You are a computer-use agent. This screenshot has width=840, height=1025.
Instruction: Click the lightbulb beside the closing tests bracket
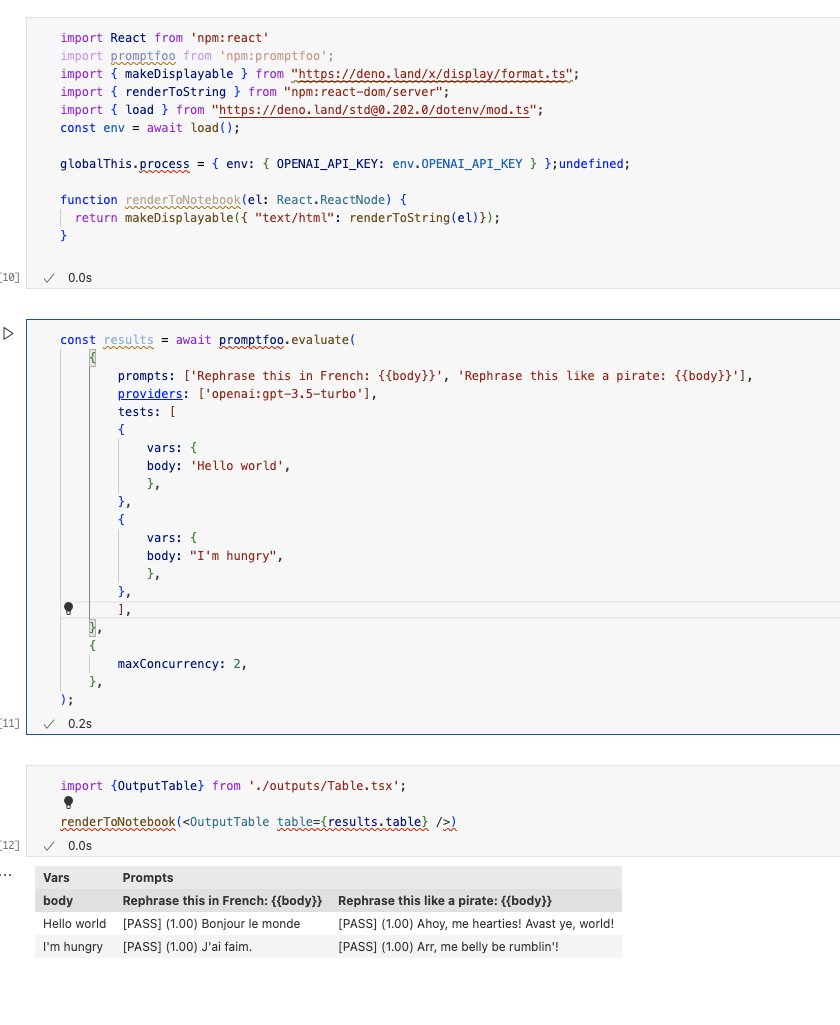tap(69, 609)
